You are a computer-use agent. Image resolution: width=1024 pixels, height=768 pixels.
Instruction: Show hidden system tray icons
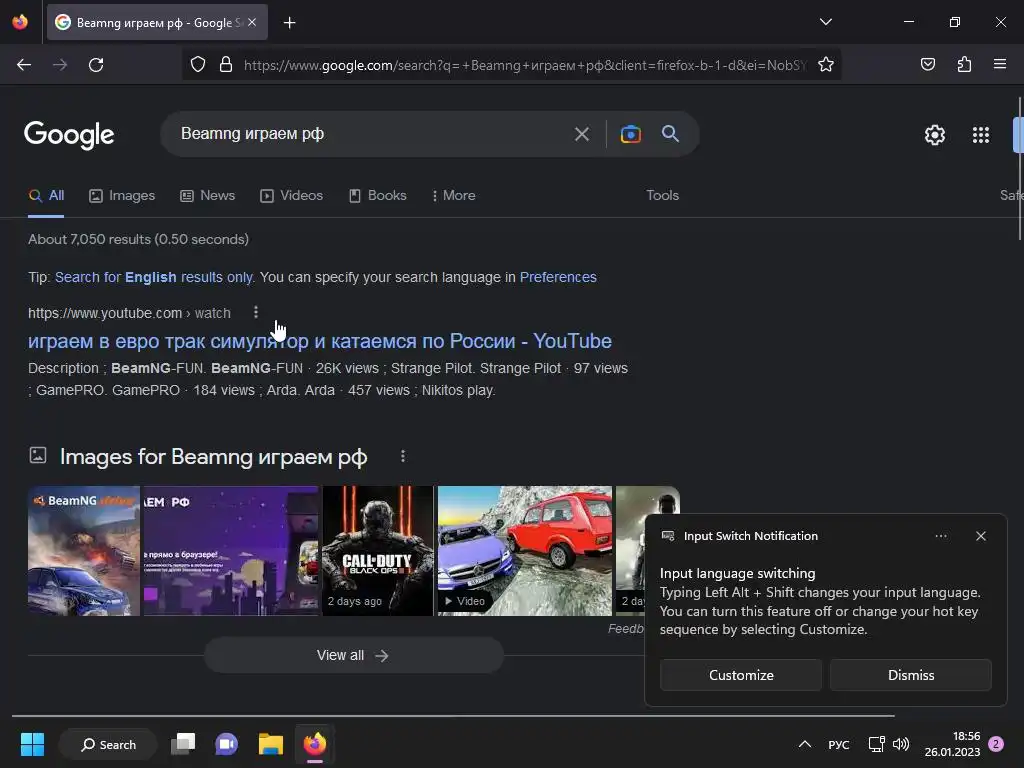(805, 744)
